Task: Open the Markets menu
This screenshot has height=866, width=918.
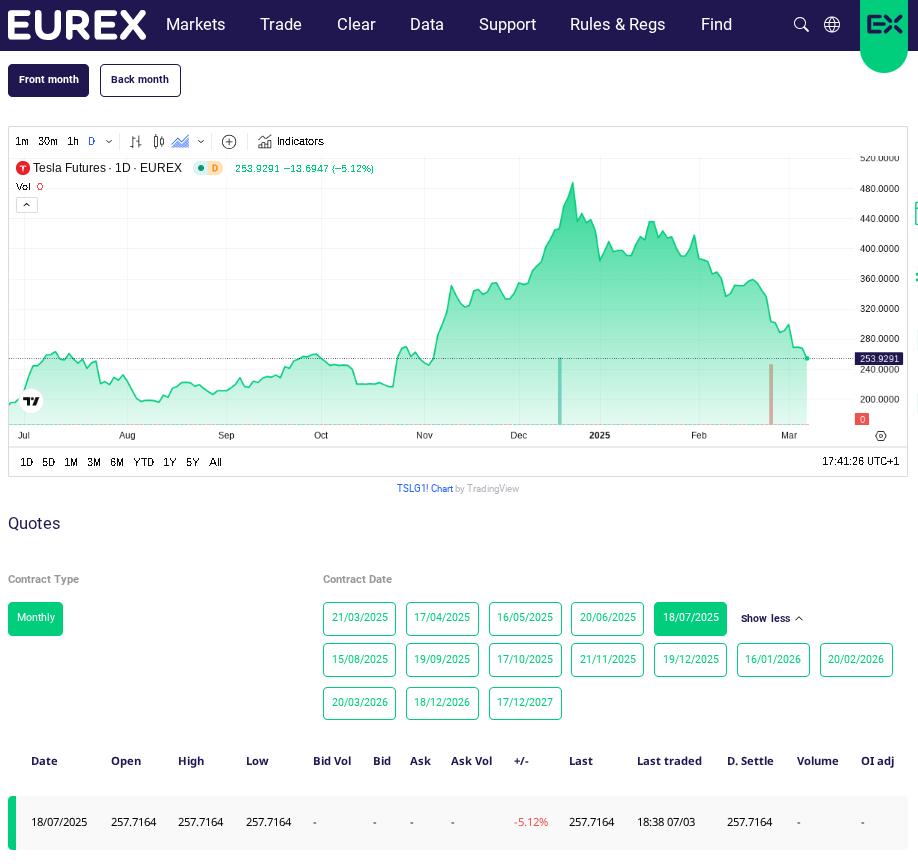Action: coord(195,25)
